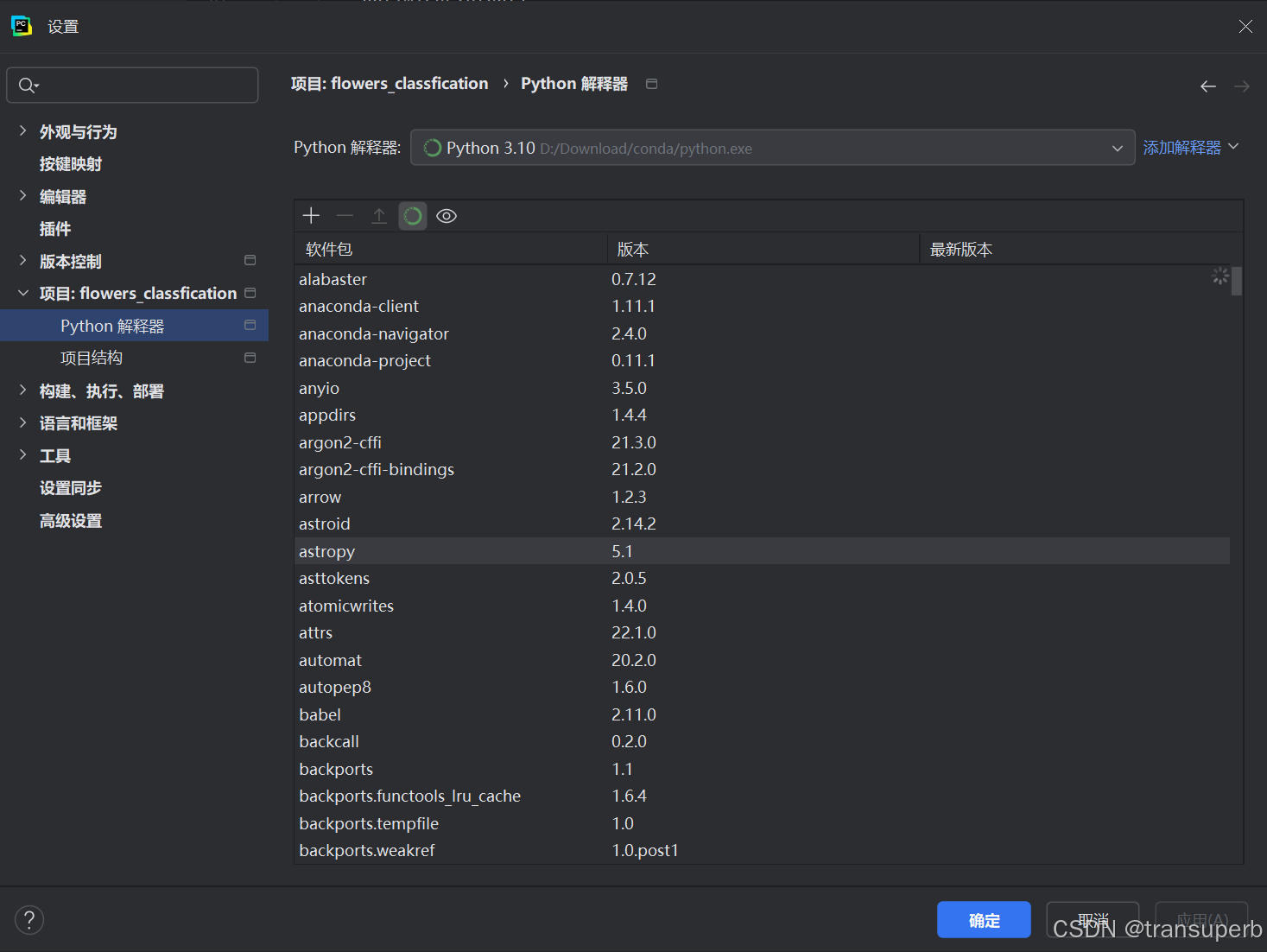1267x952 pixels.
Task: Click the 1.1 version cell of backports
Action: (x=622, y=769)
